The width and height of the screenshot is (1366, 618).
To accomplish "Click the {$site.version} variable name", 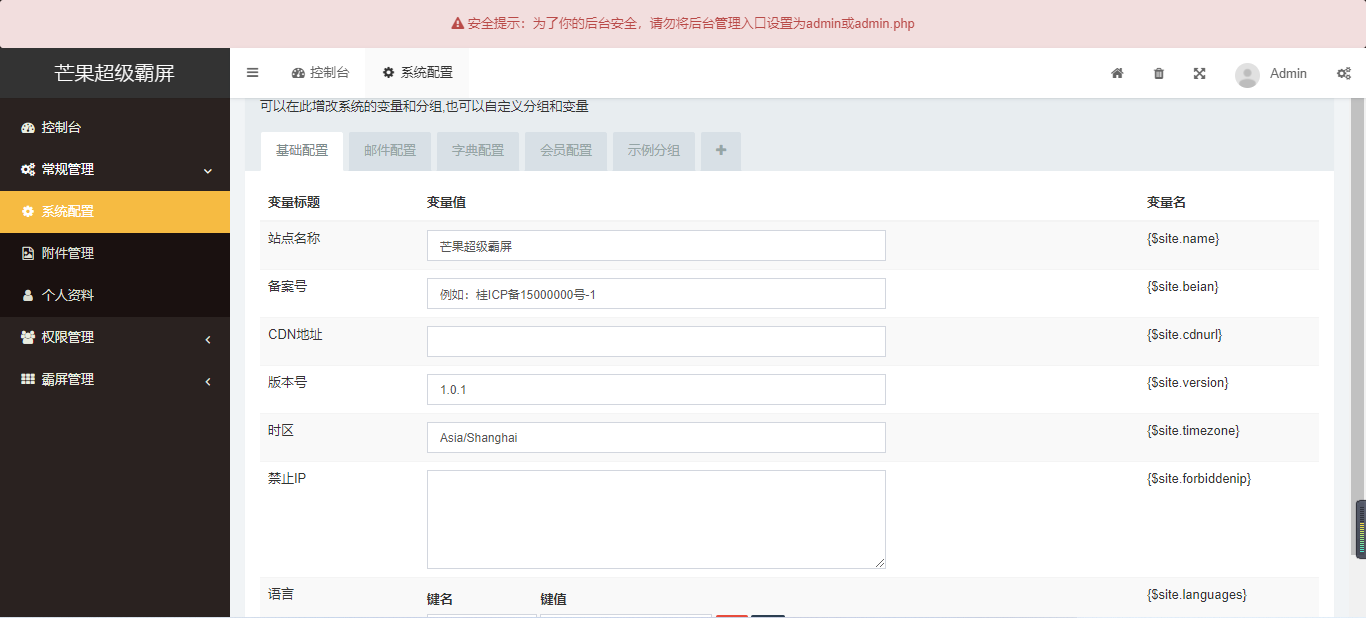I will point(1188,383).
